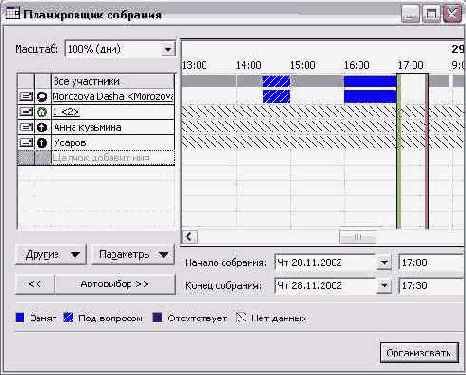Click the 15:00 time label on the timeline
The height and width of the screenshot is (375, 466).
click(303, 65)
